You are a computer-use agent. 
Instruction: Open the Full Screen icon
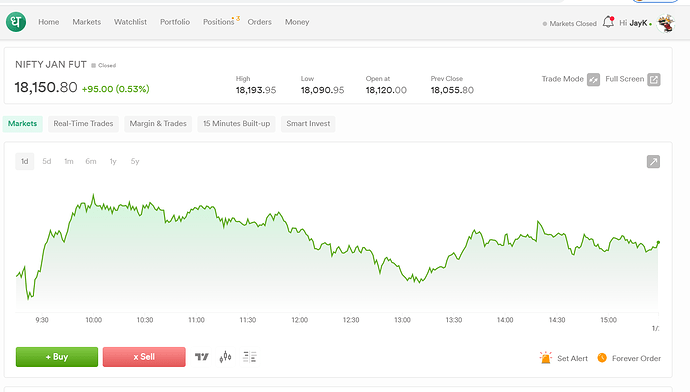pyautogui.click(x=654, y=80)
